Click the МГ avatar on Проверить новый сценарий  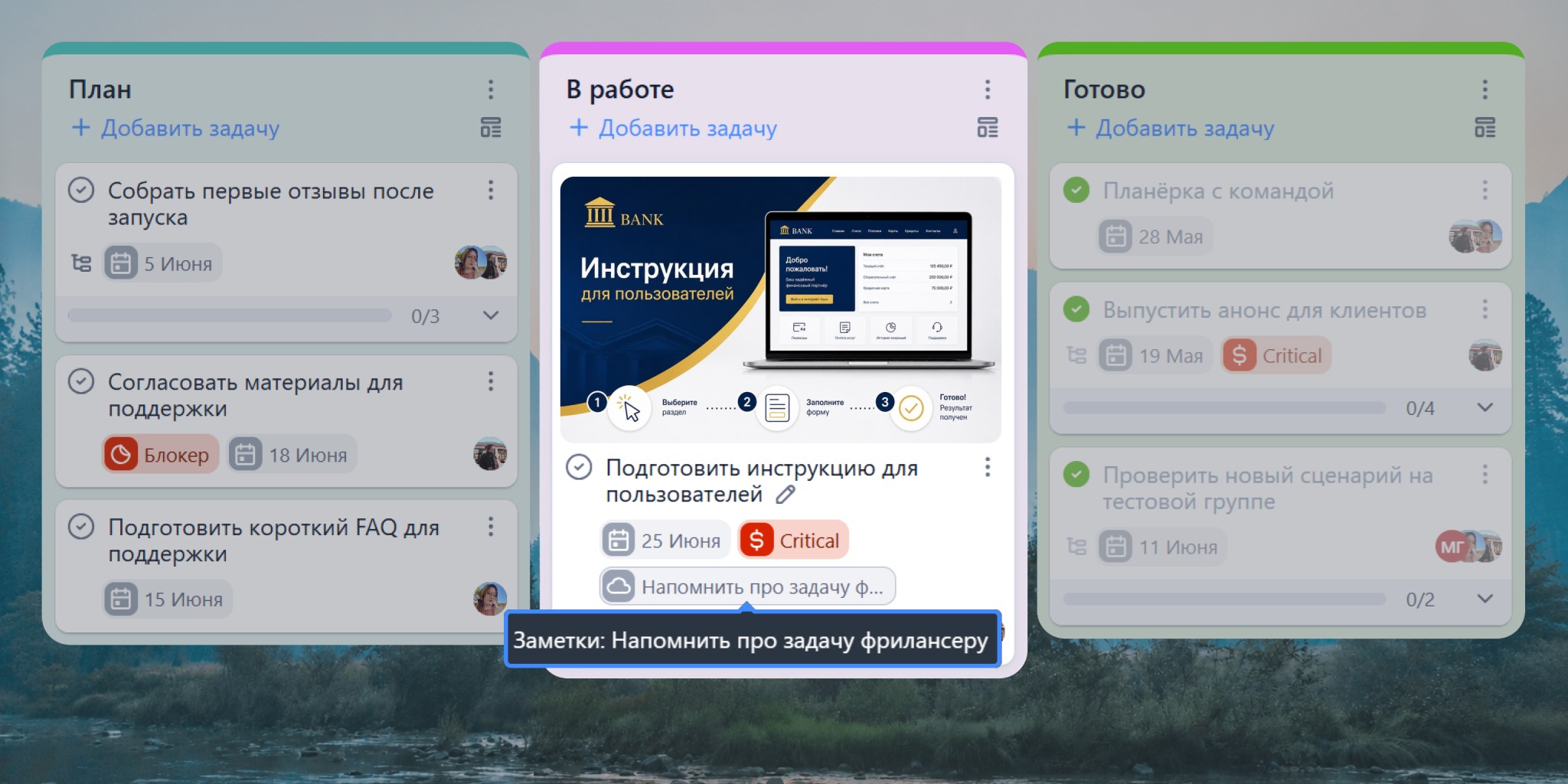(1452, 547)
